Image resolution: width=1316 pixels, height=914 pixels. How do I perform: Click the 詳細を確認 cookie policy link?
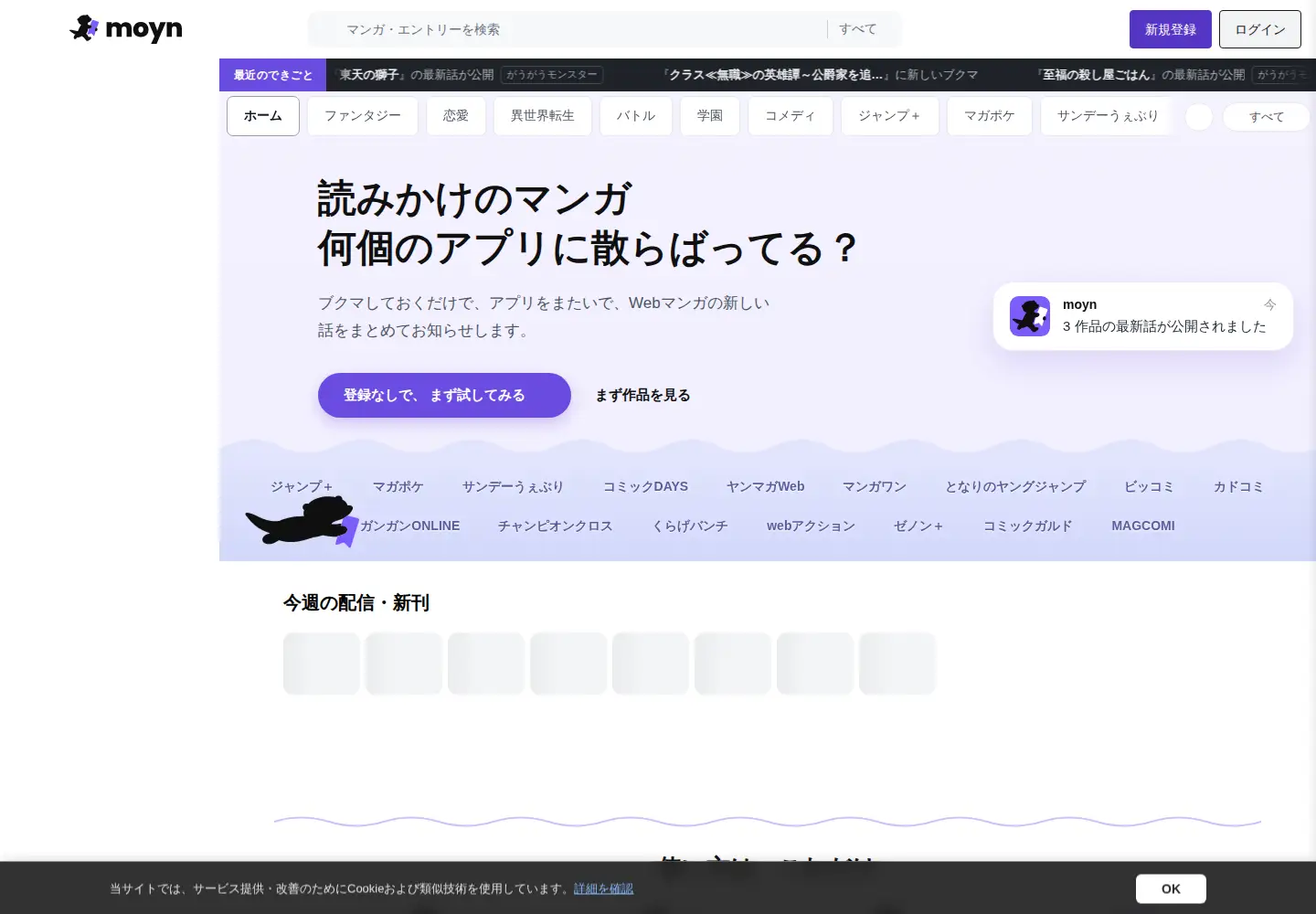[603, 888]
